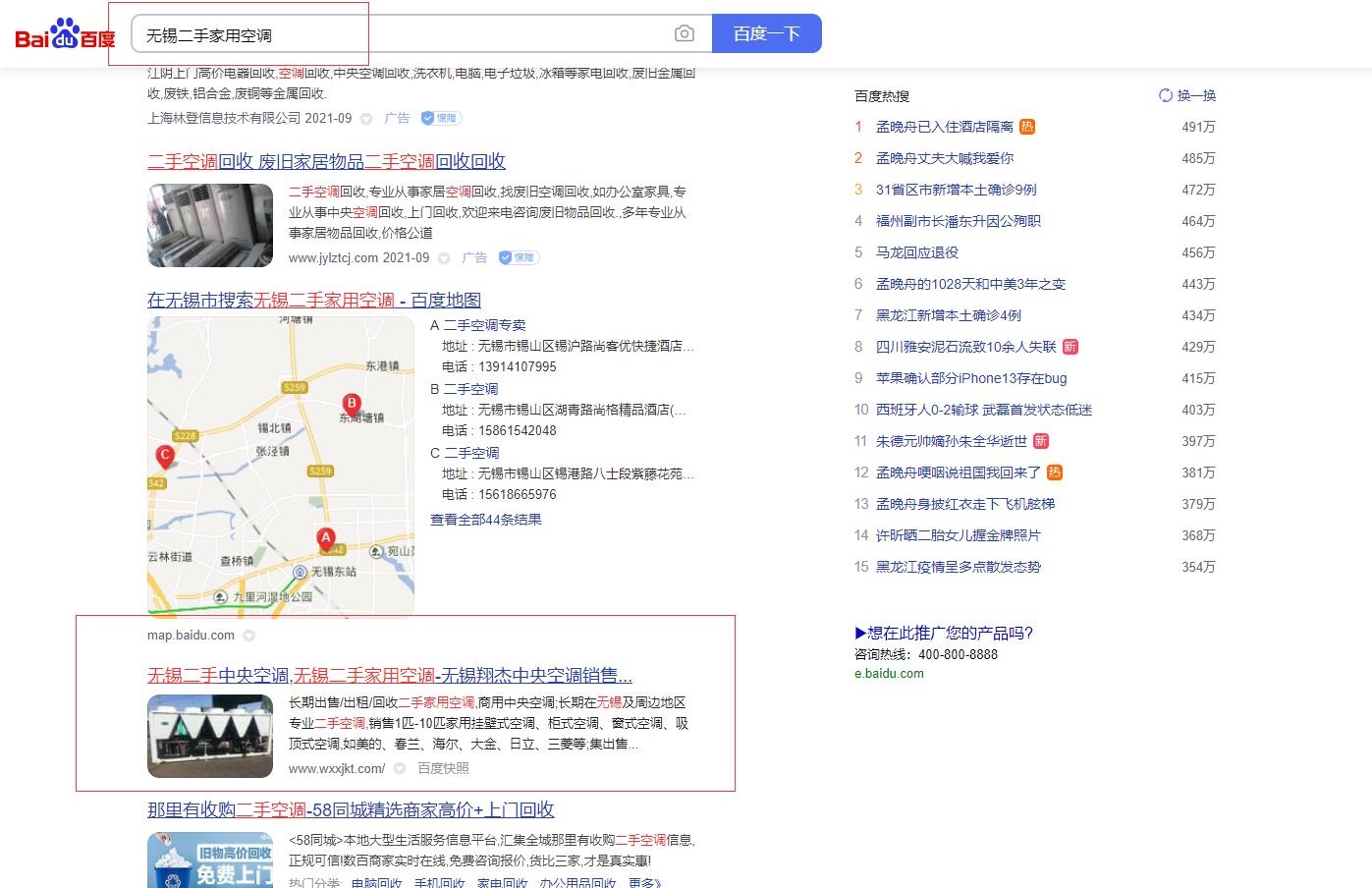This screenshot has width=1372, height=888.
Task: Open dropdown arrow beside map.baidu.com
Action: coord(249,636)
